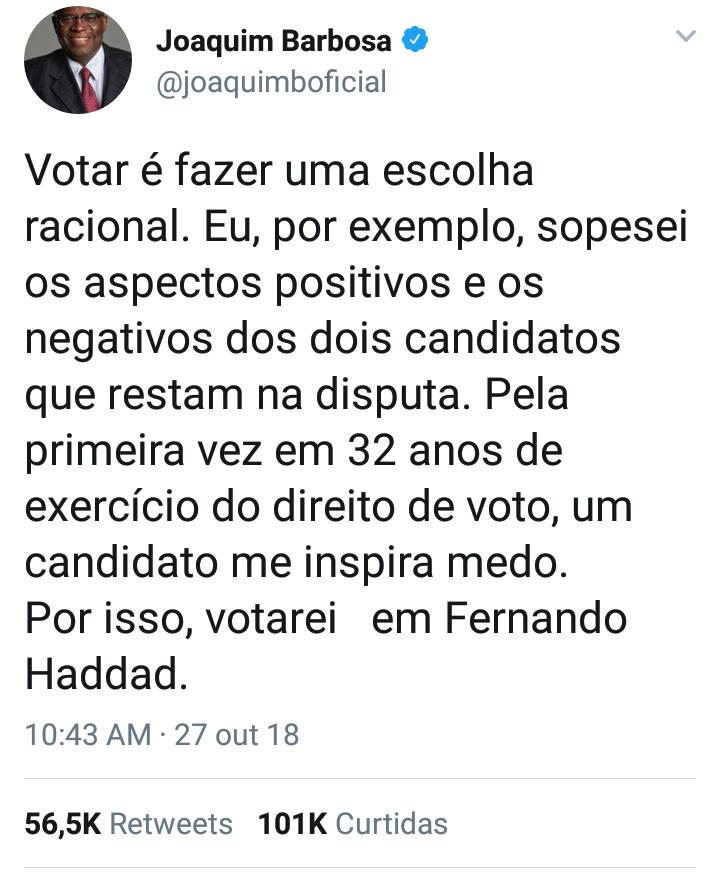Select the "27 out 18" date
The height and width of the screenshot is (888, 720).
(237, 735)
